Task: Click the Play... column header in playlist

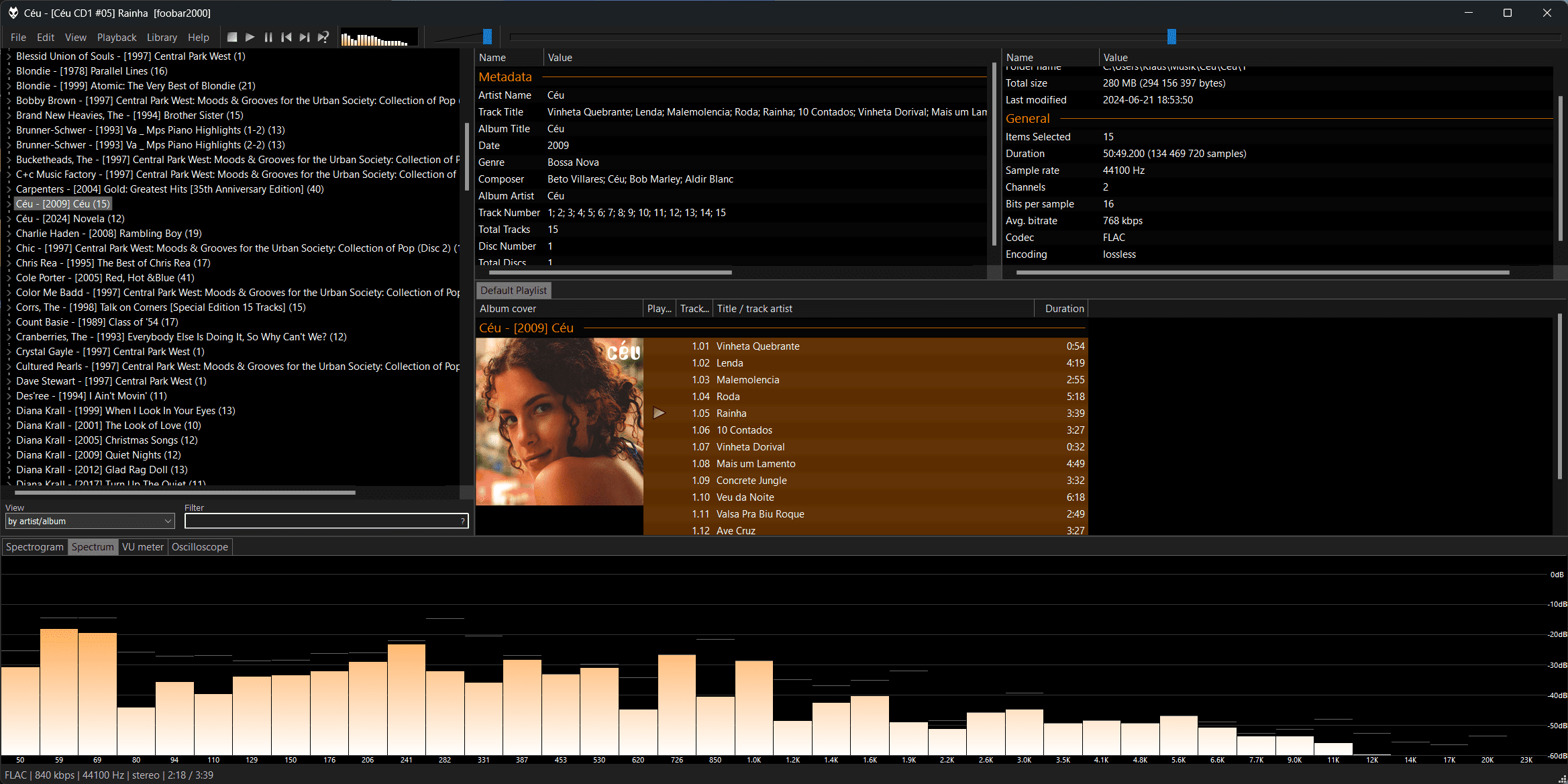Action: tap(659, 309)
